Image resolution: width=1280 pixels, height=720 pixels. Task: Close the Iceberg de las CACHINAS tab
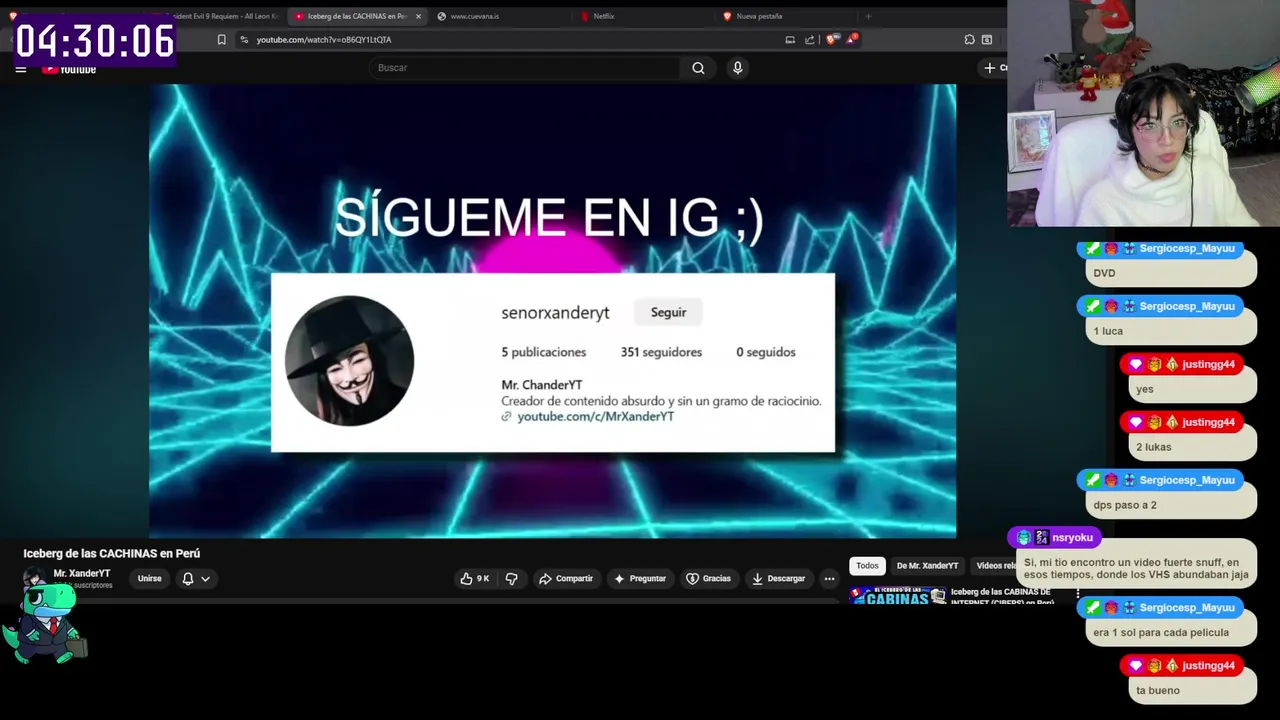tap(418, 16)
